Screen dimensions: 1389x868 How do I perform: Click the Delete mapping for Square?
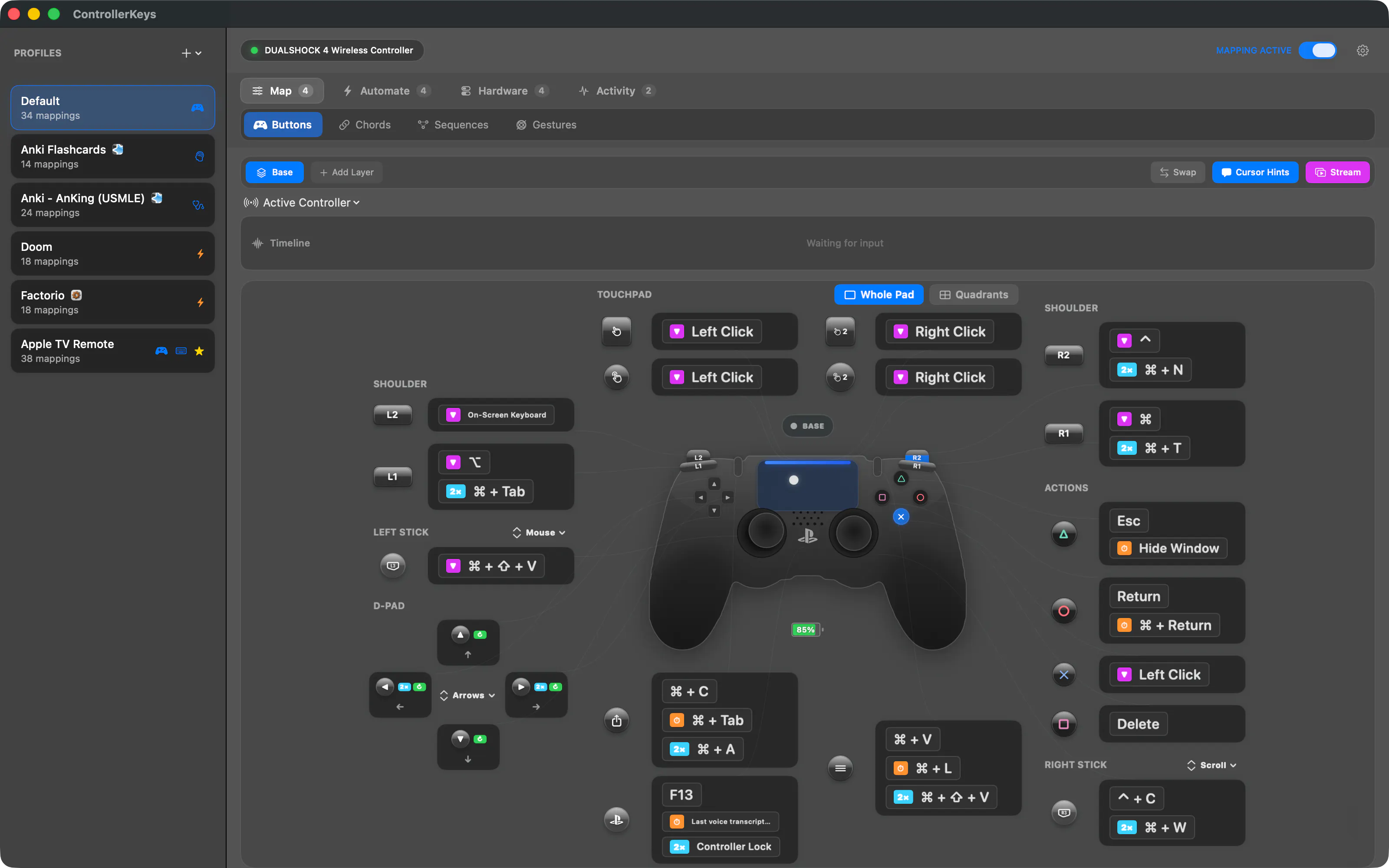(1138, 724)
